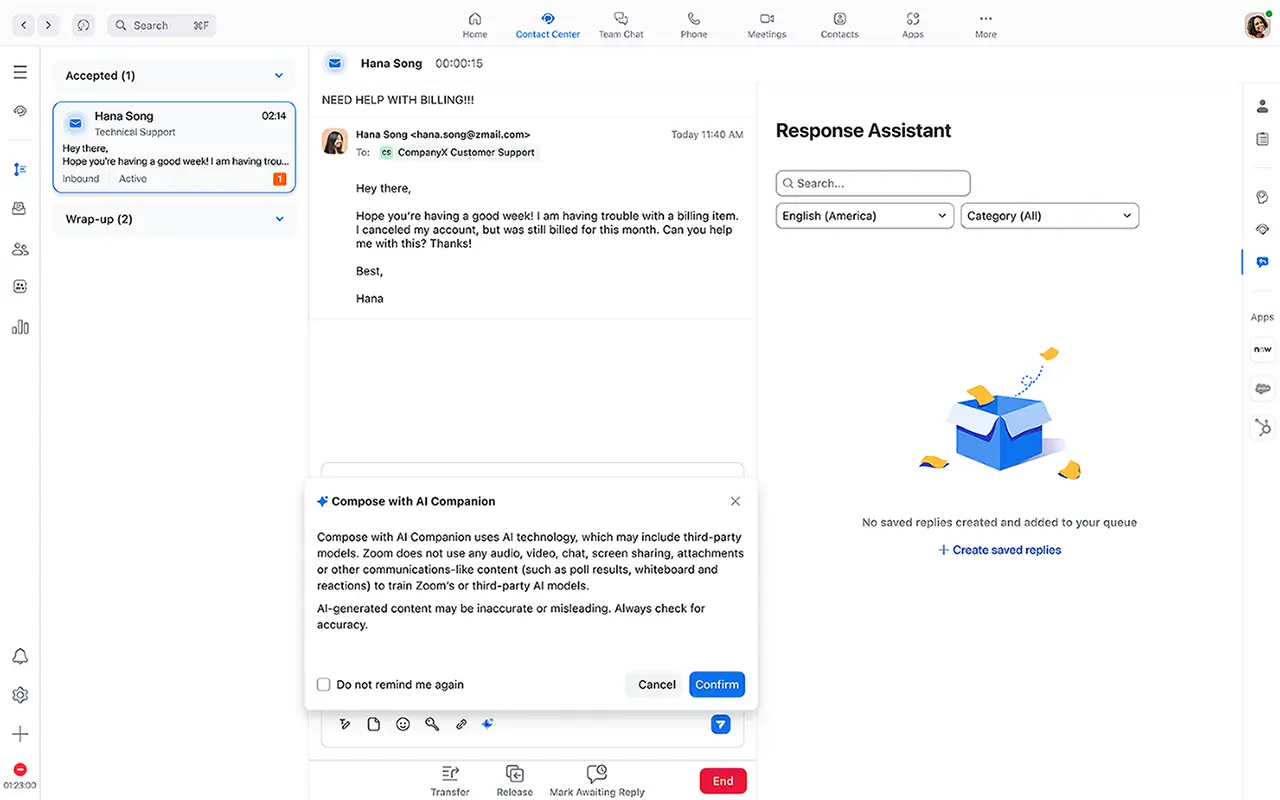Open the inbox tray icon in left sidebar
The width and height of the screenshot is (1280, 800).
pyautogui.click(x=20, y=208)
